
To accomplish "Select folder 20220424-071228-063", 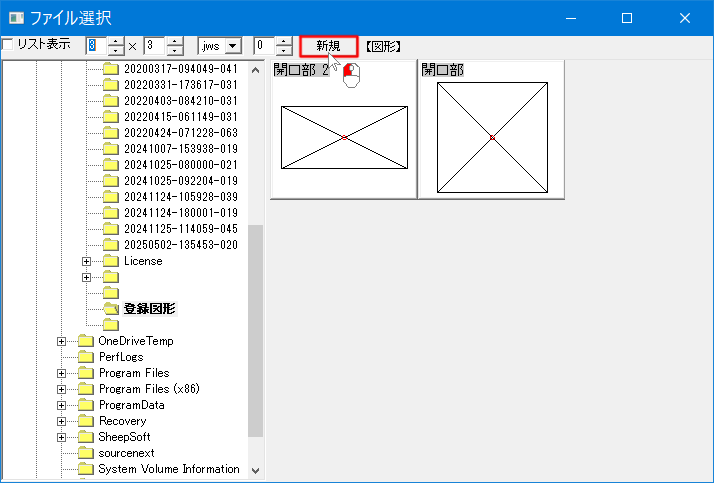I will (x=181, y=132).
